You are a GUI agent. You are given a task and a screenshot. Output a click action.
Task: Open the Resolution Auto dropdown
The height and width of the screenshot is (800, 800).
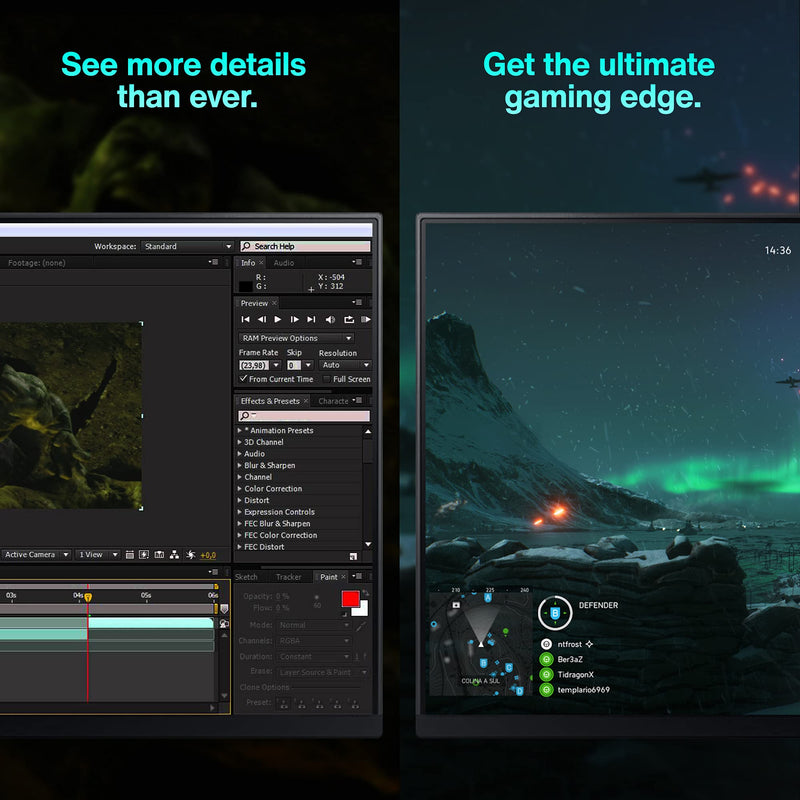pos(345,365)
